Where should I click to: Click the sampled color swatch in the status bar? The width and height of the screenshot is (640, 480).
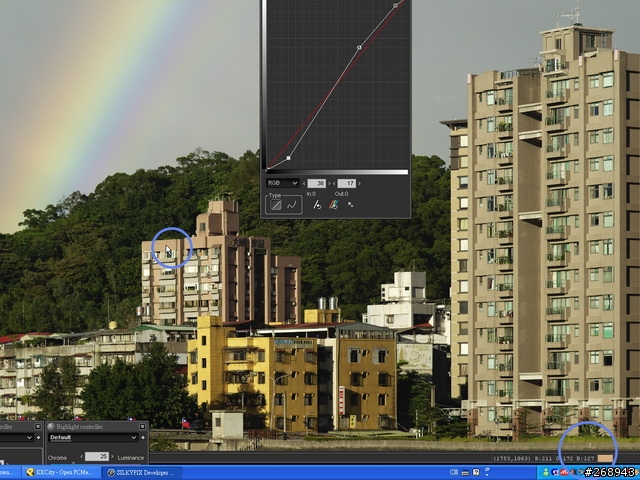pos(605,459)
